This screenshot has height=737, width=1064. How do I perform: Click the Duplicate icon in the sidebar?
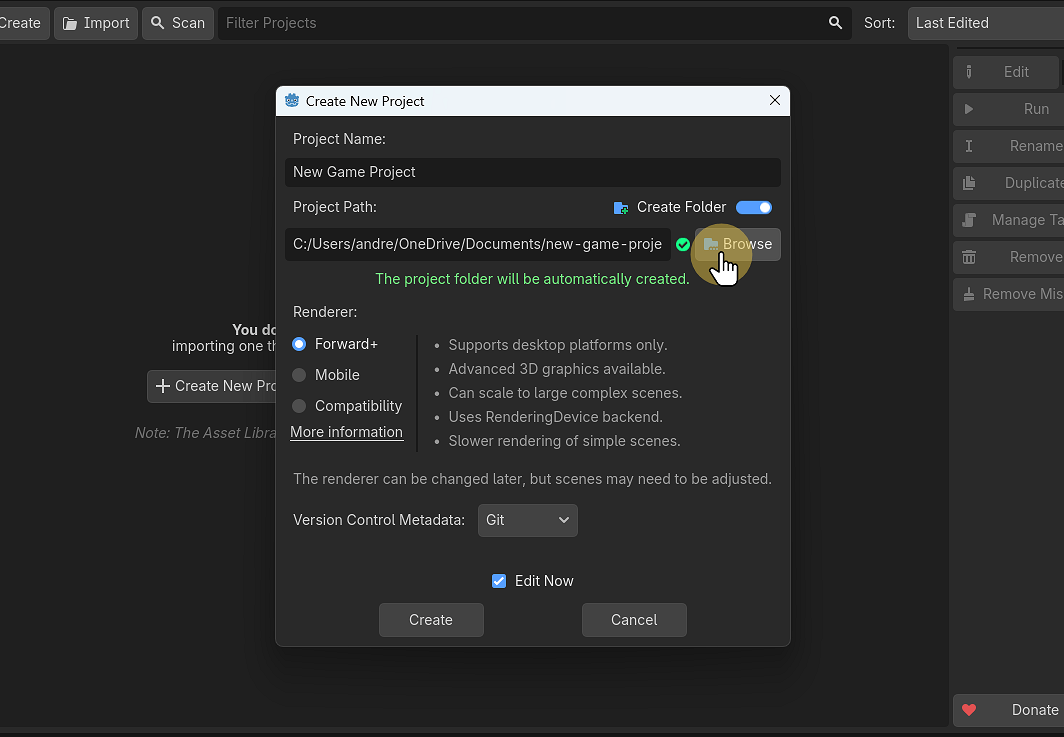pos(970,183)
